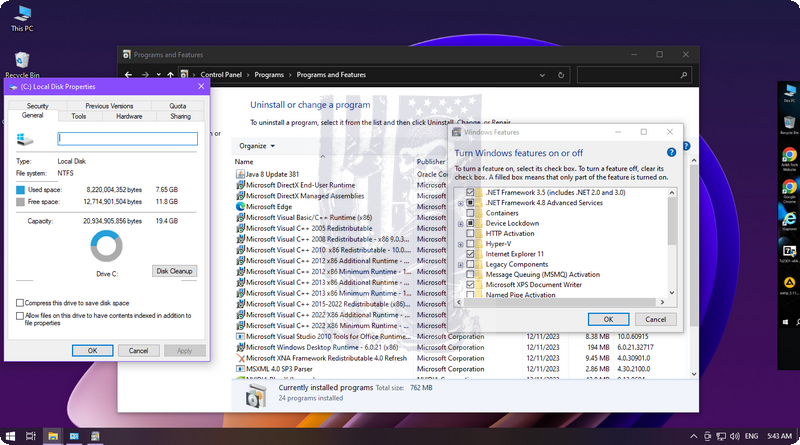Viewport: 800px width, 445px height.
Task: Expand the Legacy Components tree node
Action: 461,264
